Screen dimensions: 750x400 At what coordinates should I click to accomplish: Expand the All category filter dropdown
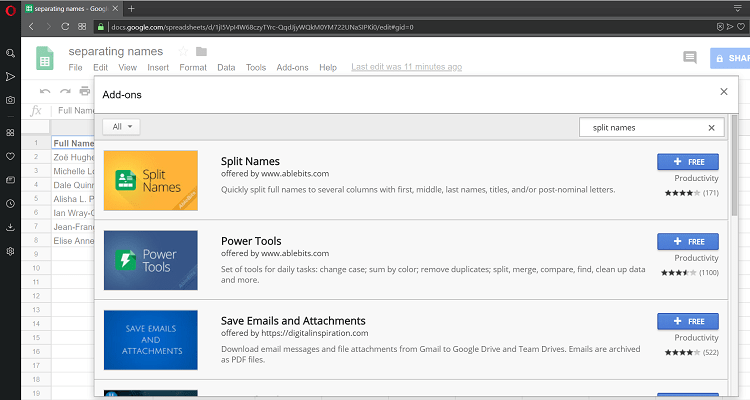[121, 127]
